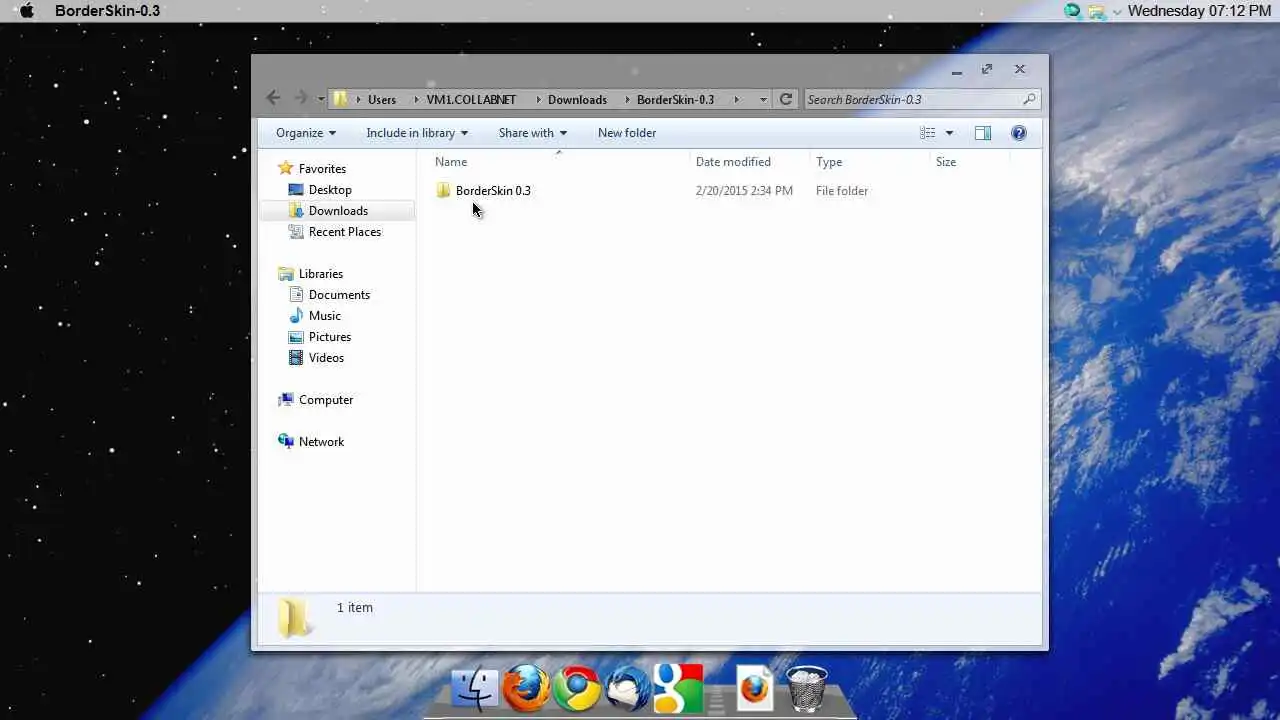
Task: Expand the arrow before Users breadcrumb
Action: 357,99
